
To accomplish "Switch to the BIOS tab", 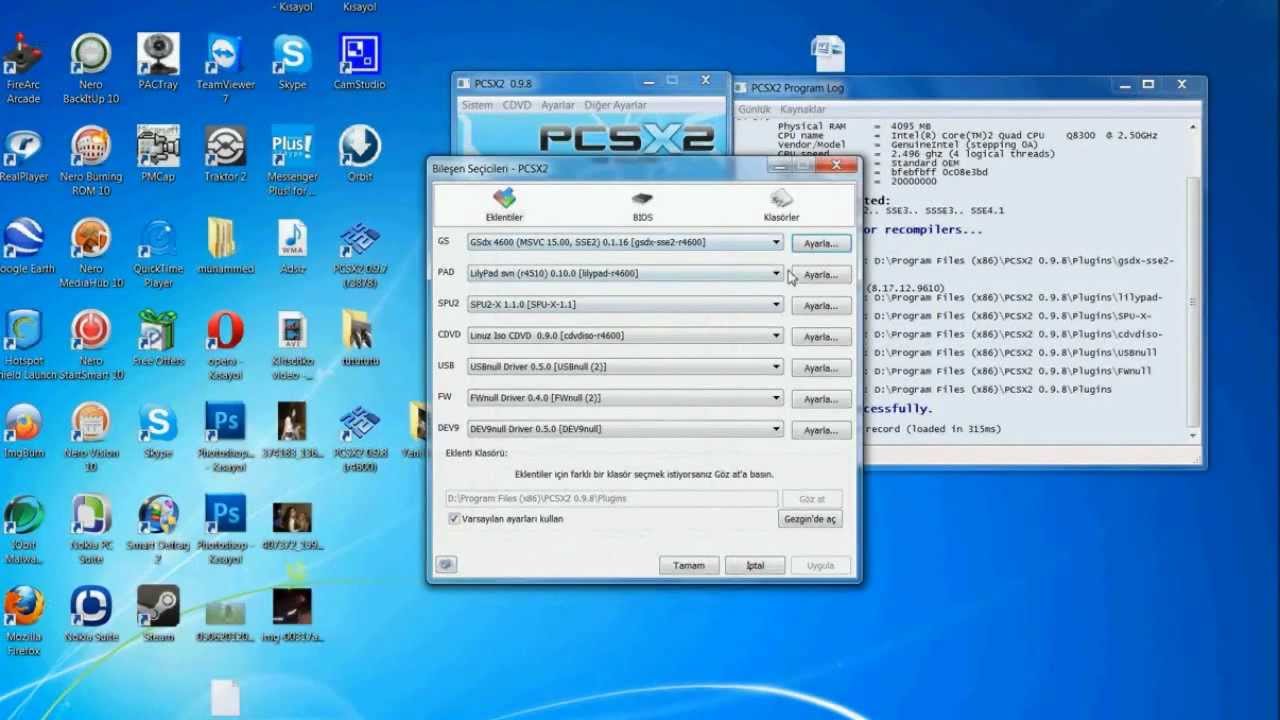I will click(642, 205).
